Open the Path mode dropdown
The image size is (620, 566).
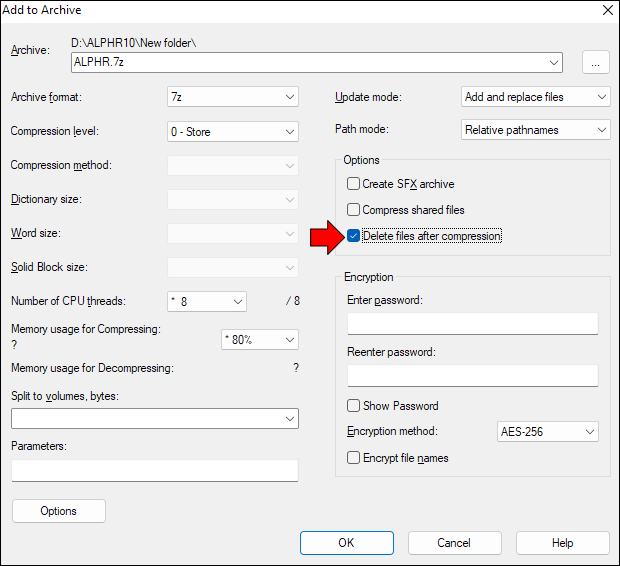point(535,130)
